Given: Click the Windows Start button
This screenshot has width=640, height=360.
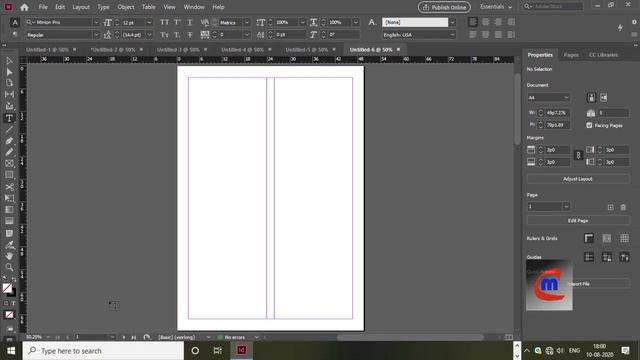Looking at the screenshot, I should (11, 351).
